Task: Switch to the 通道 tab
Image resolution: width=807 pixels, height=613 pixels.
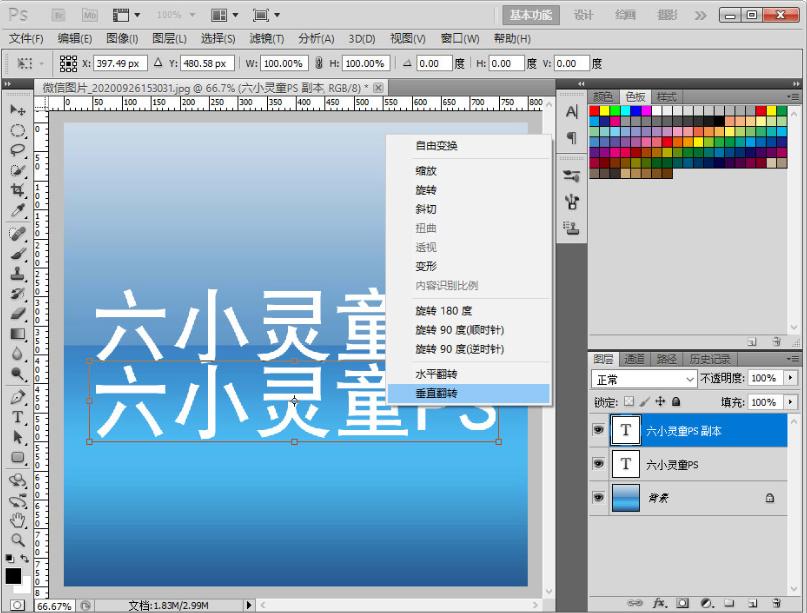Action: click(x=635, y=358)
